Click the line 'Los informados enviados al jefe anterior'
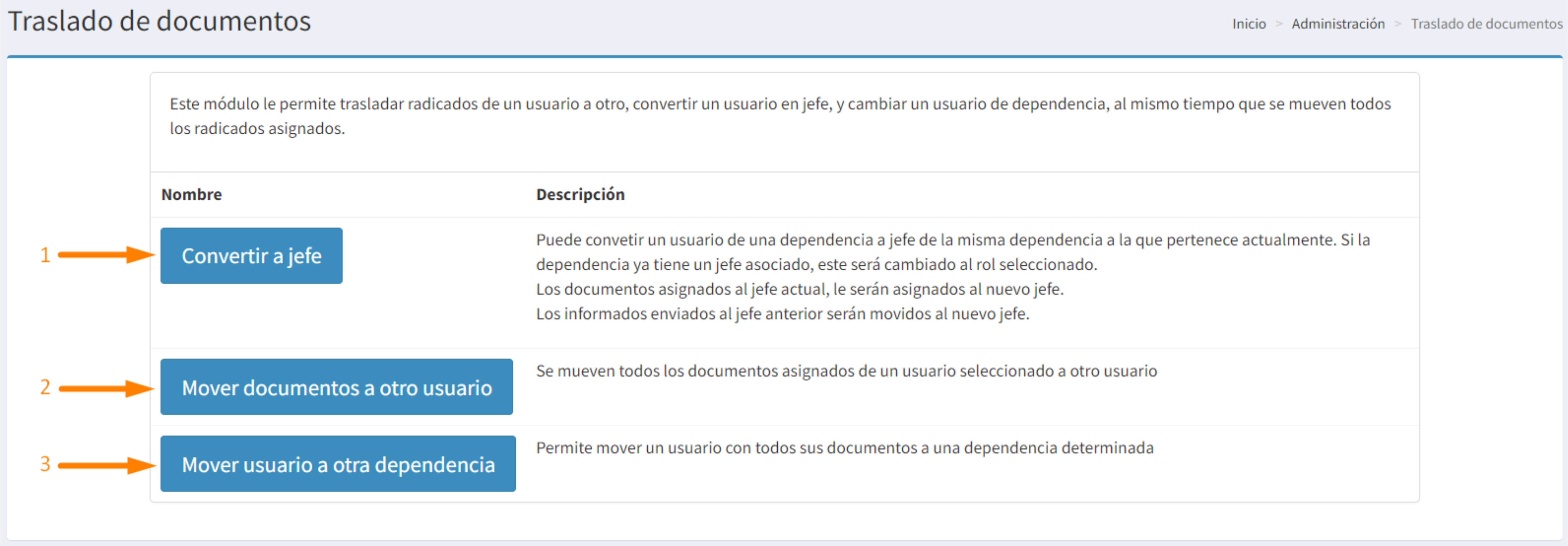 coord(783,314)
